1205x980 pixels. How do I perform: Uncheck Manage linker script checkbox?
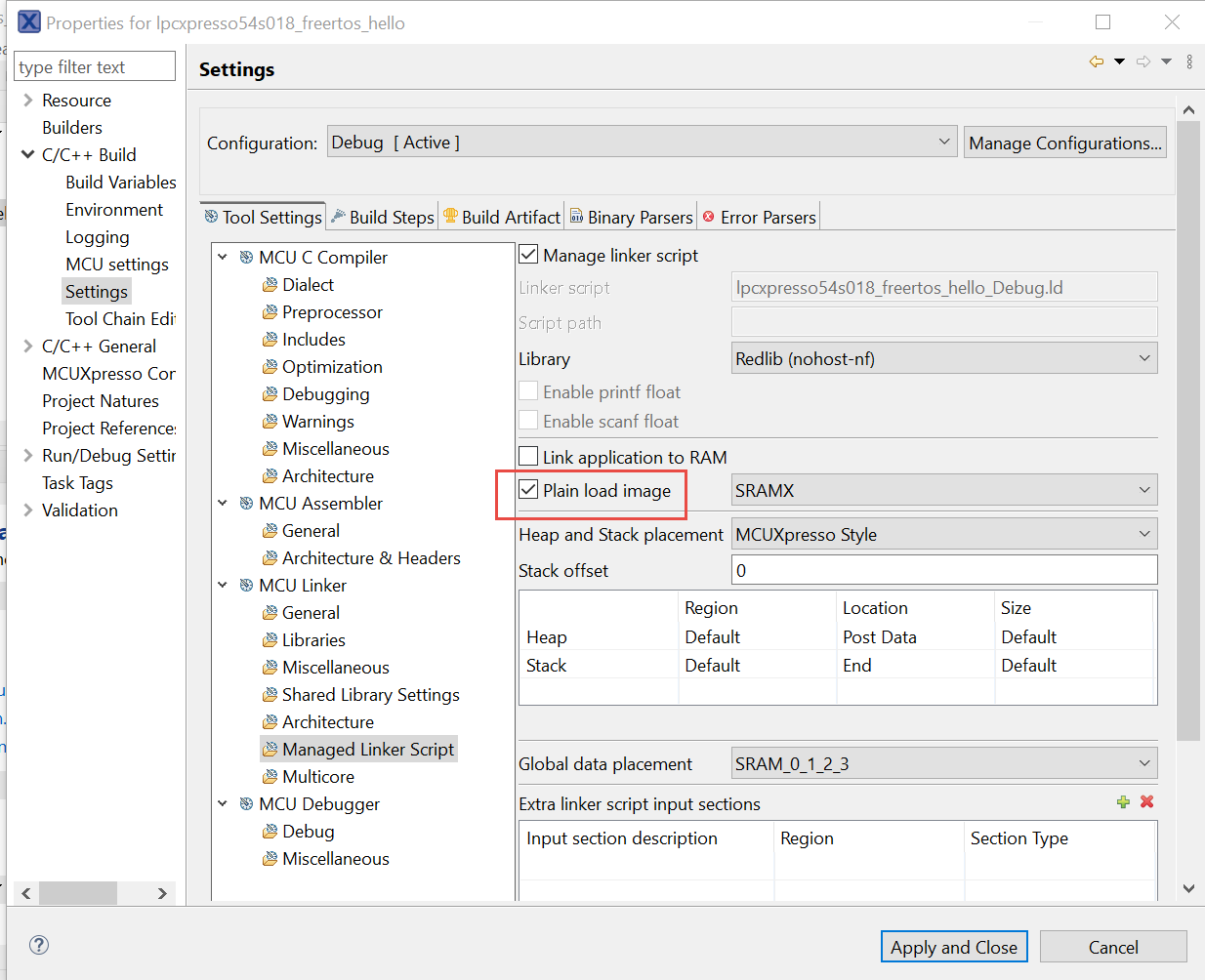click(x=528, y=255)
